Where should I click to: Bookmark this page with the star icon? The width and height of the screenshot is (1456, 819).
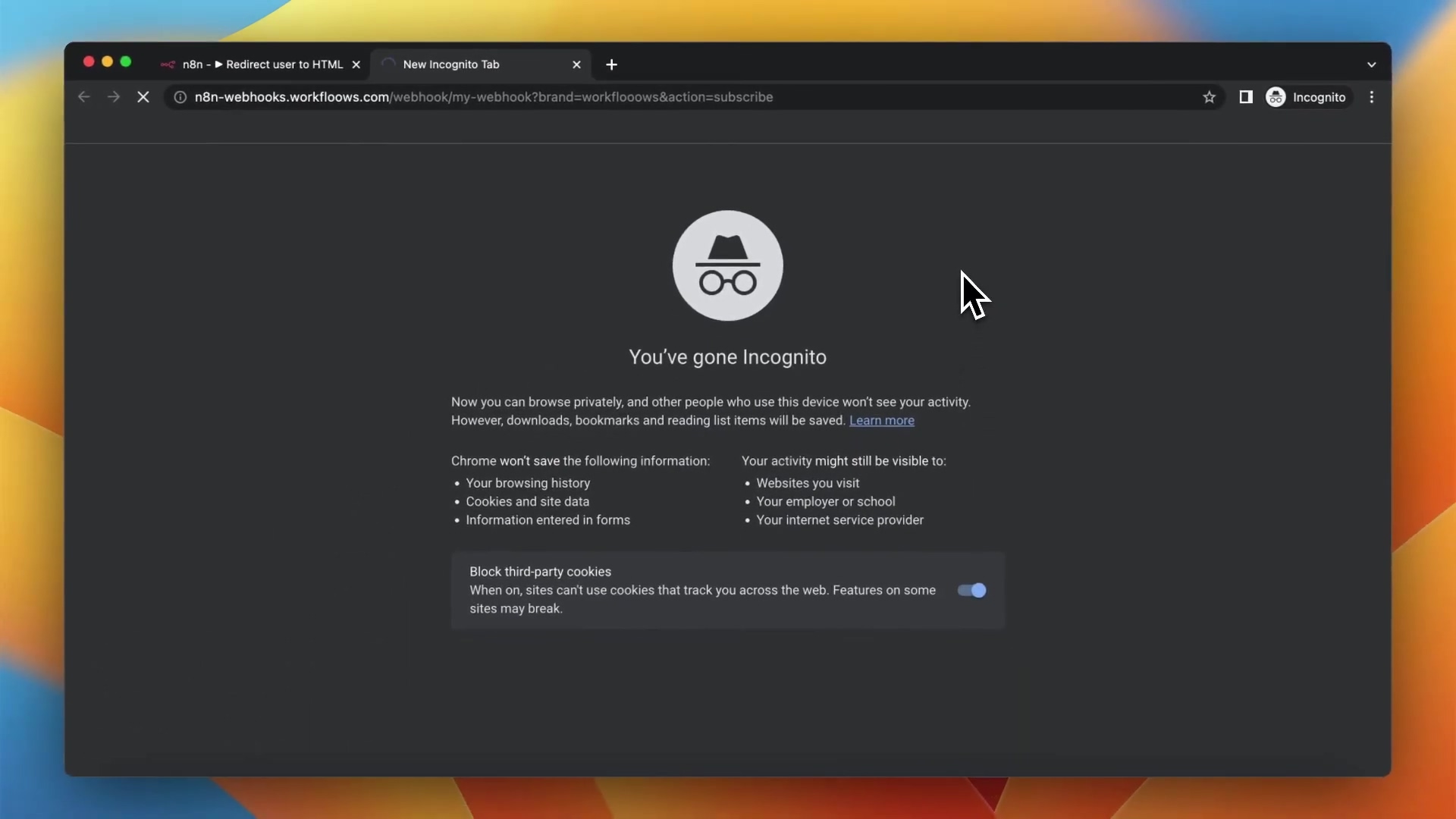[1210, 97]
